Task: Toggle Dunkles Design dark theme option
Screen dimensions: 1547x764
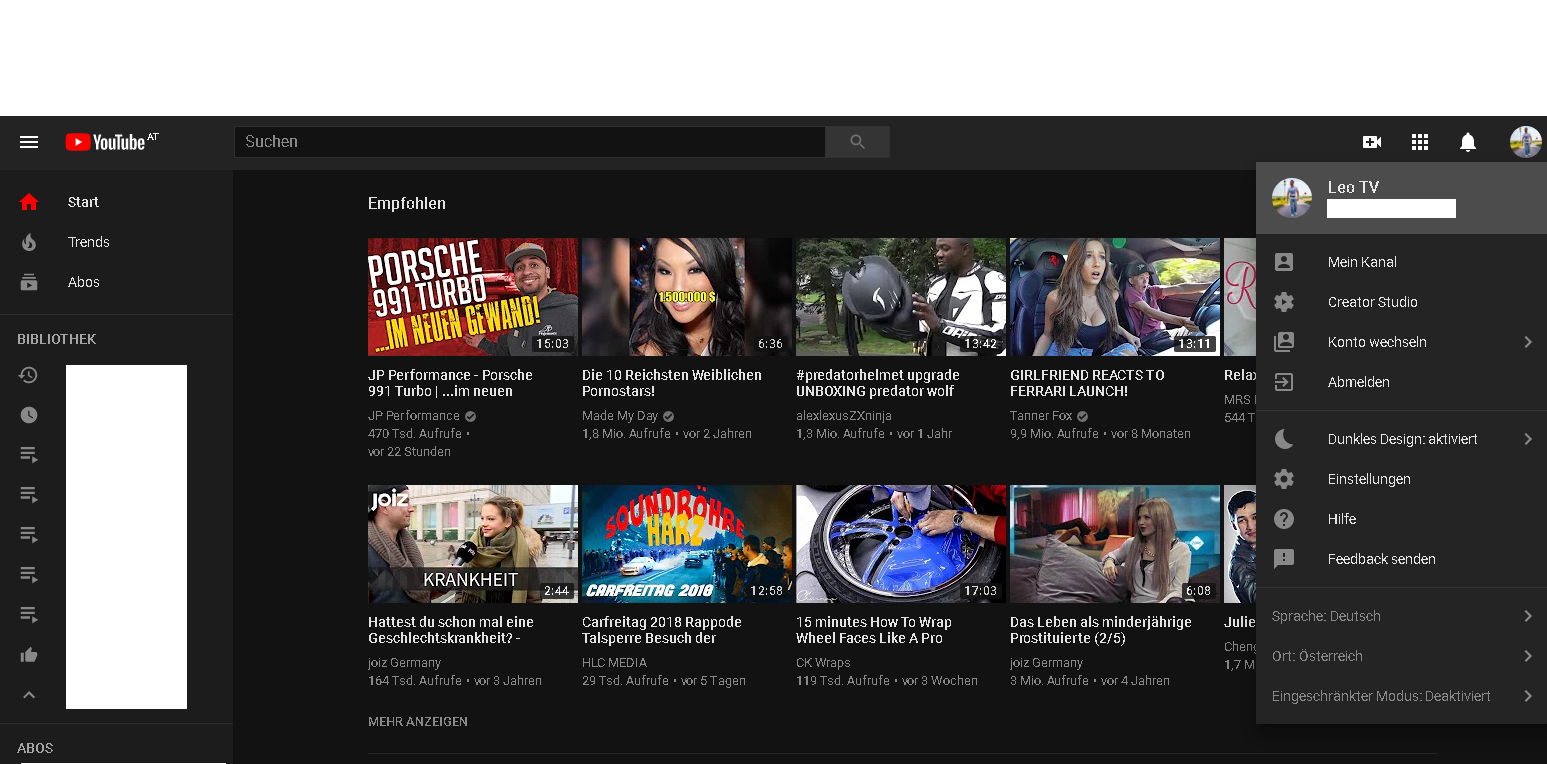Action: 1401,439
